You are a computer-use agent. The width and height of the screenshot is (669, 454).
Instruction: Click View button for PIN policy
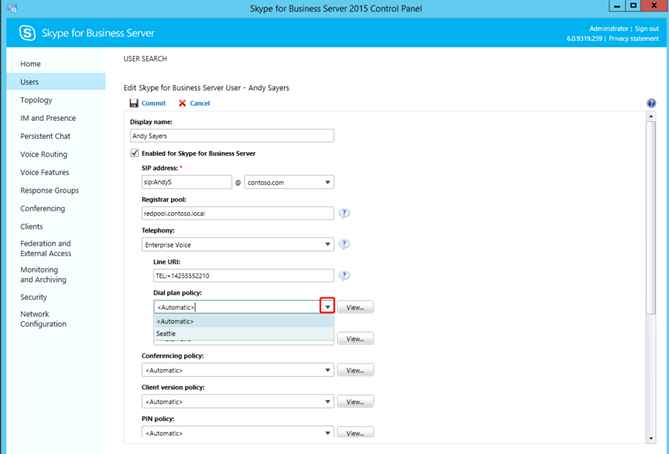tap(355, 433)
